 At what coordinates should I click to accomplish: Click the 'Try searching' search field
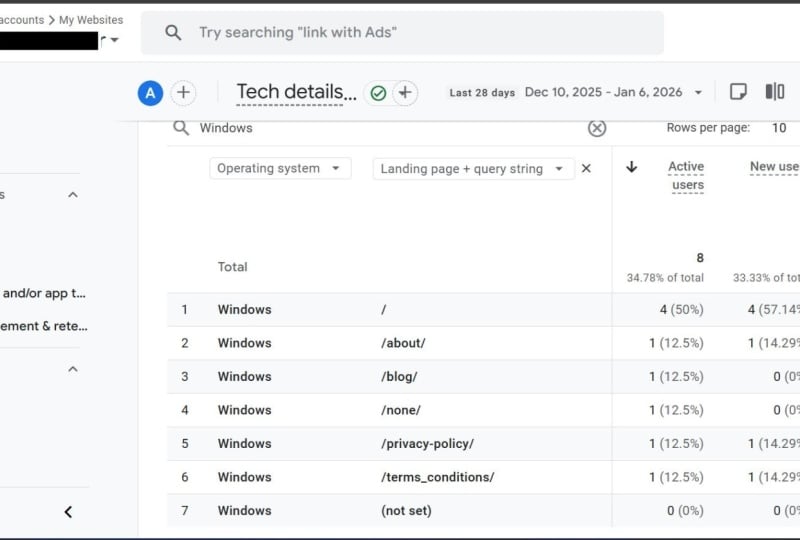point(402,33)
